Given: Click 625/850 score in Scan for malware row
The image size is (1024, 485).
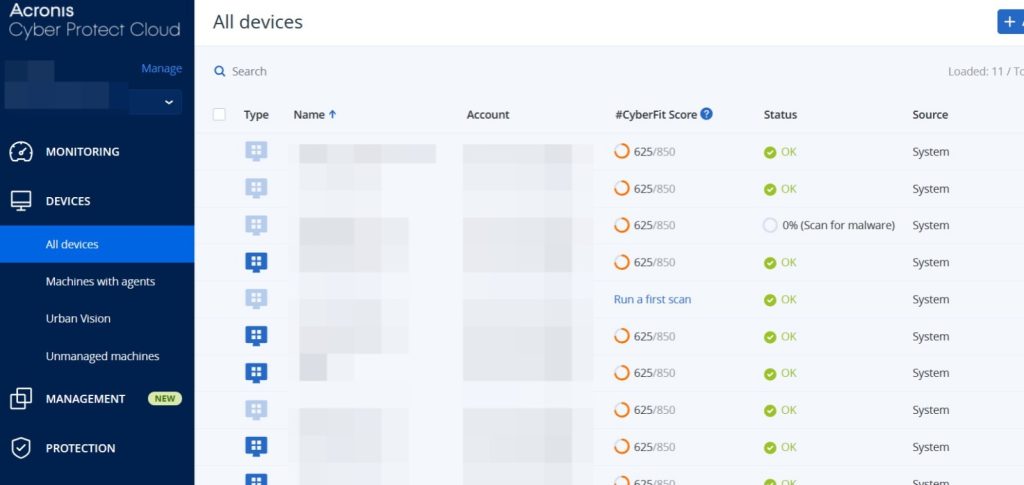Looking at the screenshot, I should pos(654,225).
